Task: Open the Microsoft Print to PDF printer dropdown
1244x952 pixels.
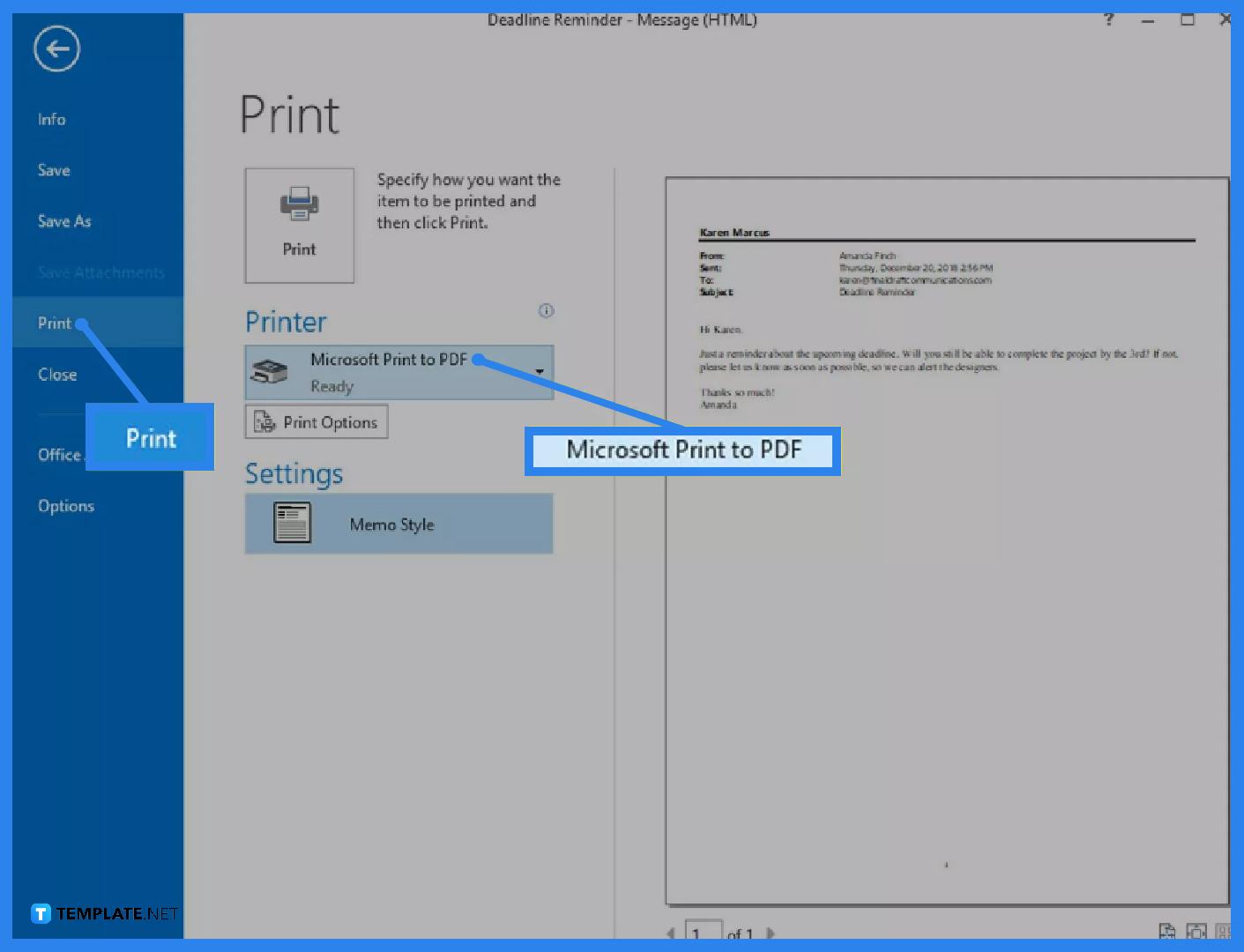Action: point(539,371)
